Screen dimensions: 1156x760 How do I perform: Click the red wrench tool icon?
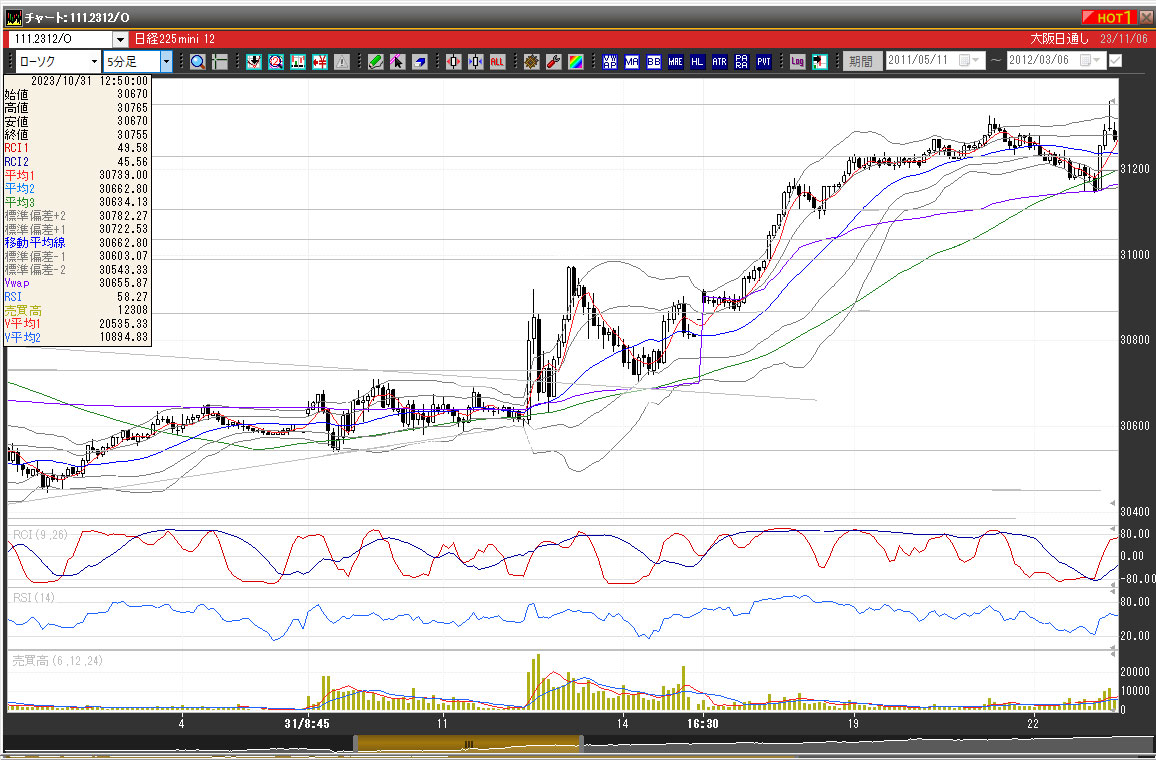click(554, 62)
